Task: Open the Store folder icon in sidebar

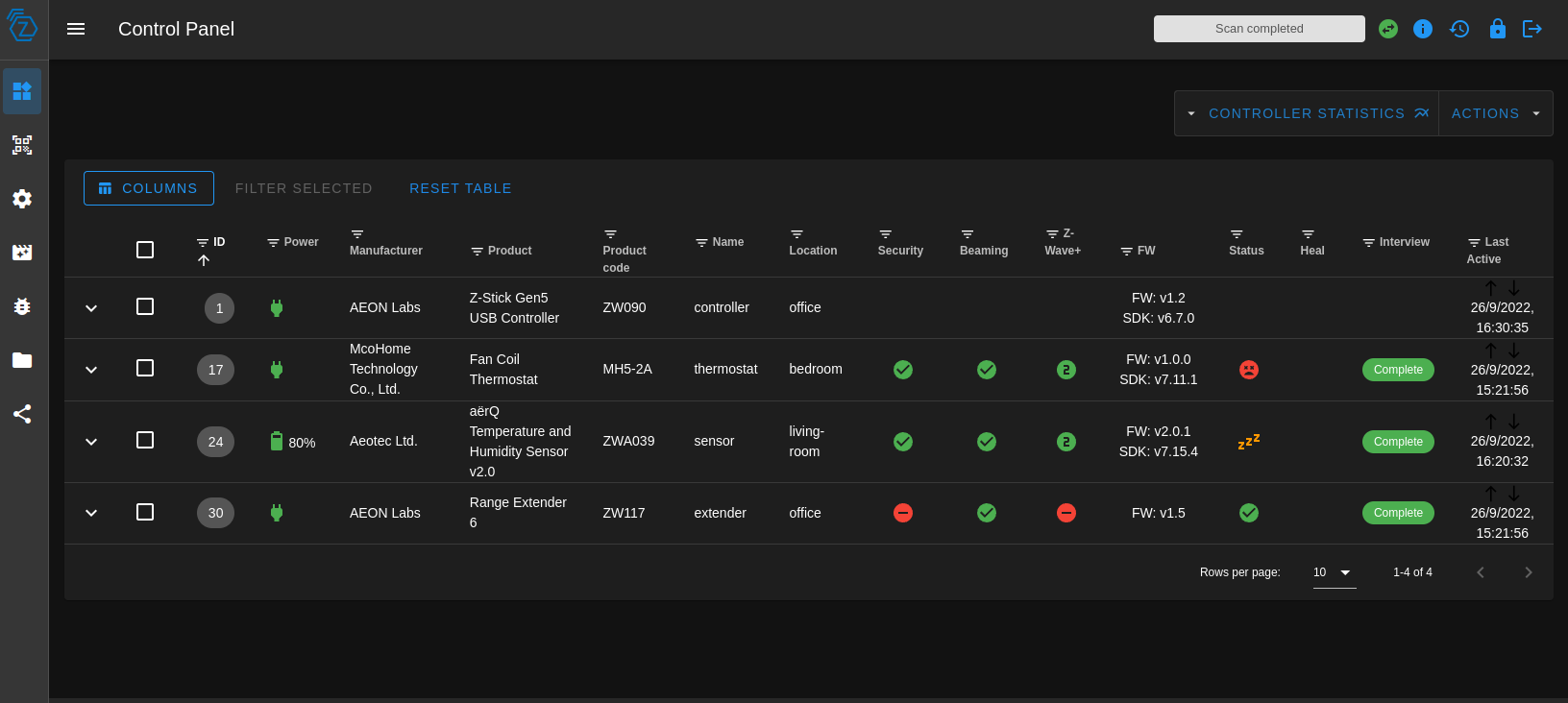Action: 22,360
